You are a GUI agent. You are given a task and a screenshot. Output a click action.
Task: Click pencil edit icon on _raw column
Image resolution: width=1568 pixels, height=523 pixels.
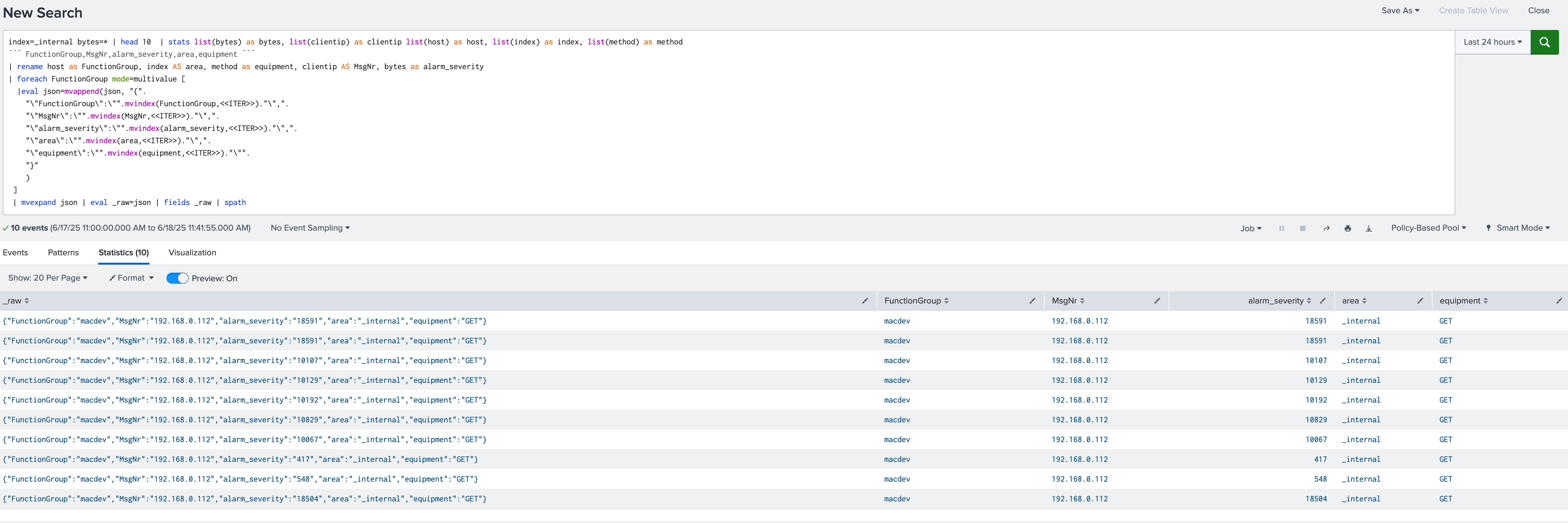pyautogui.click(x=865, y=301)
